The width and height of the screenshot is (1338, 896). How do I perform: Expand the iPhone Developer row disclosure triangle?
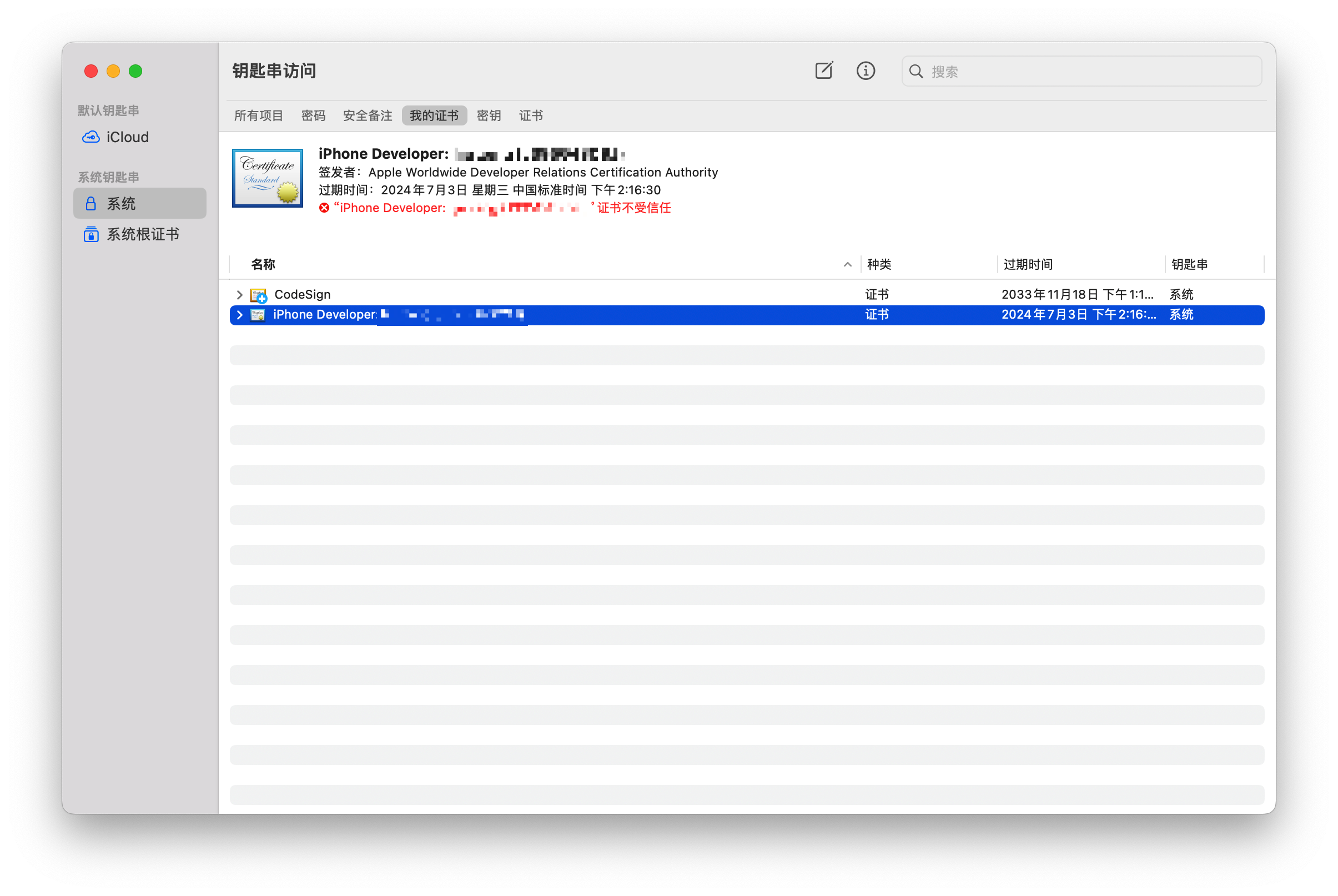[x=239, y=315]
